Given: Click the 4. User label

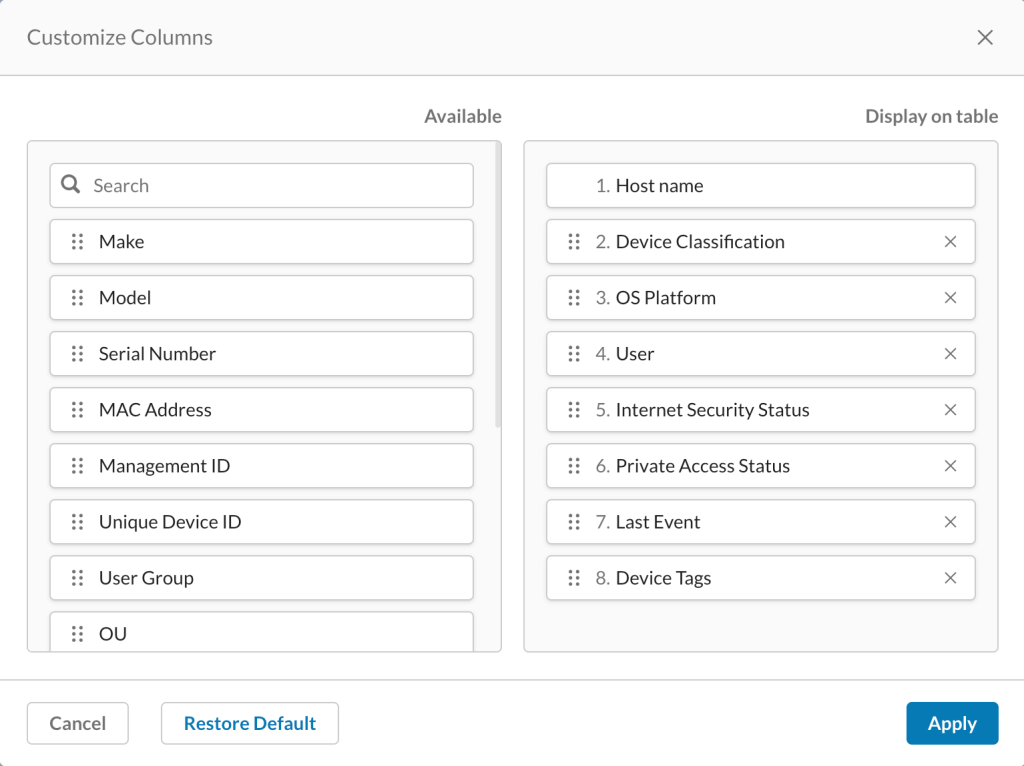Looking at the screenshot, I should tap(625, 354).
